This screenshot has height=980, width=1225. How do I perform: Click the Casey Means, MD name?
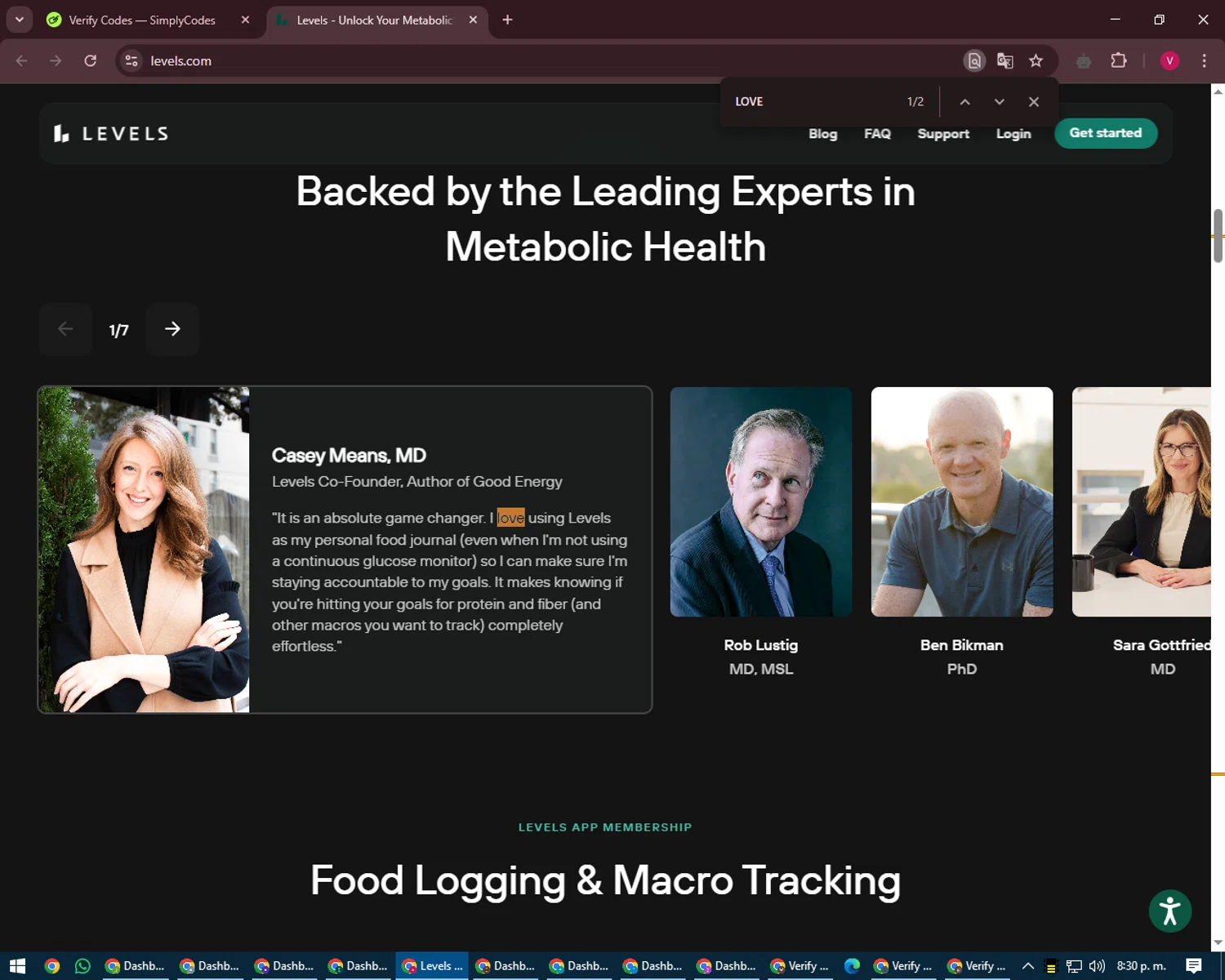[349, 456]
